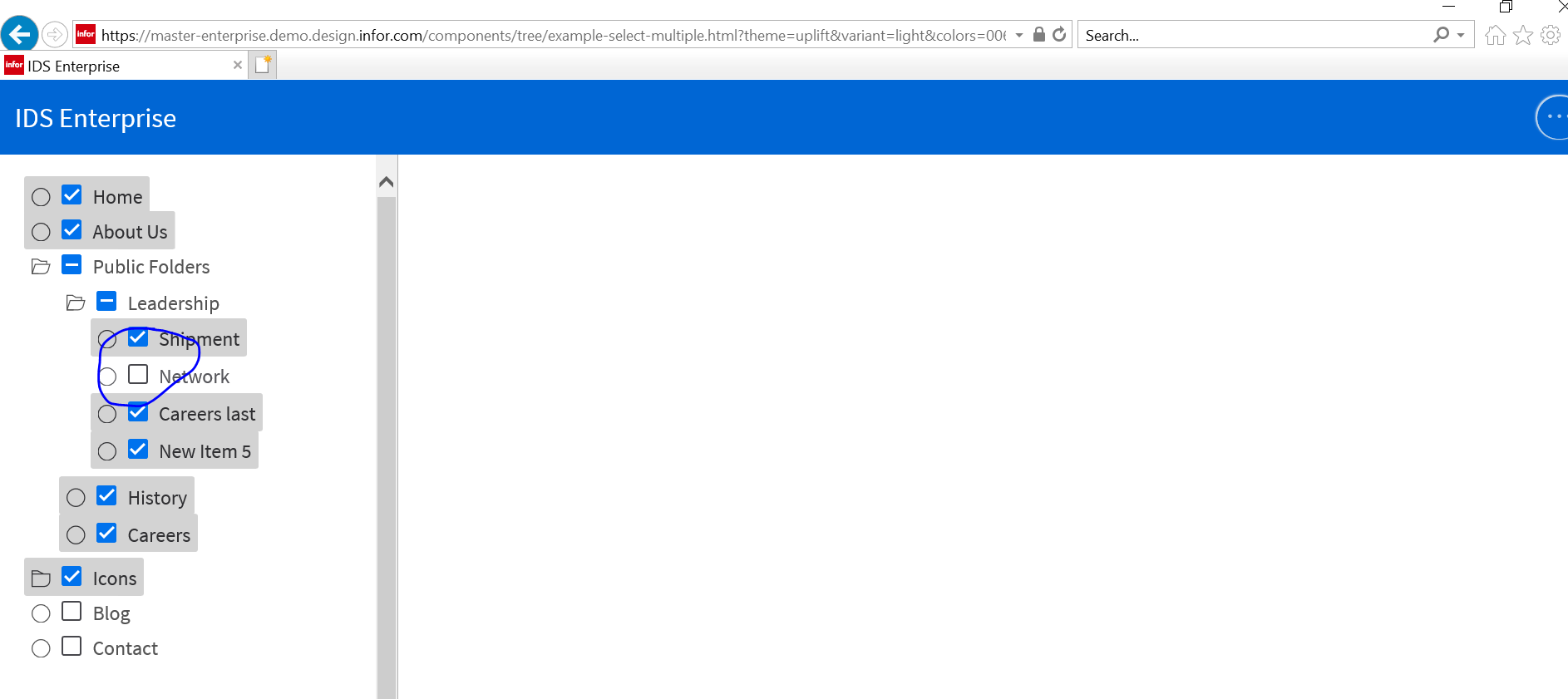Open the Favorites star icon

1523,35
